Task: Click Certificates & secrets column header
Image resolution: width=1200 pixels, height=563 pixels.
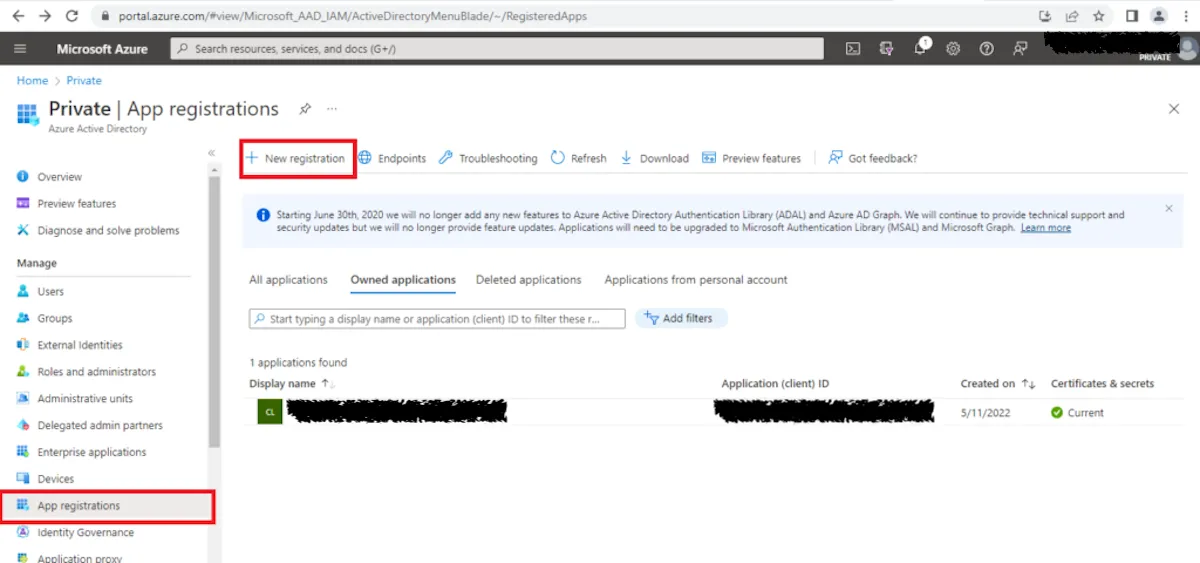Action: [x=1102, y=384]
